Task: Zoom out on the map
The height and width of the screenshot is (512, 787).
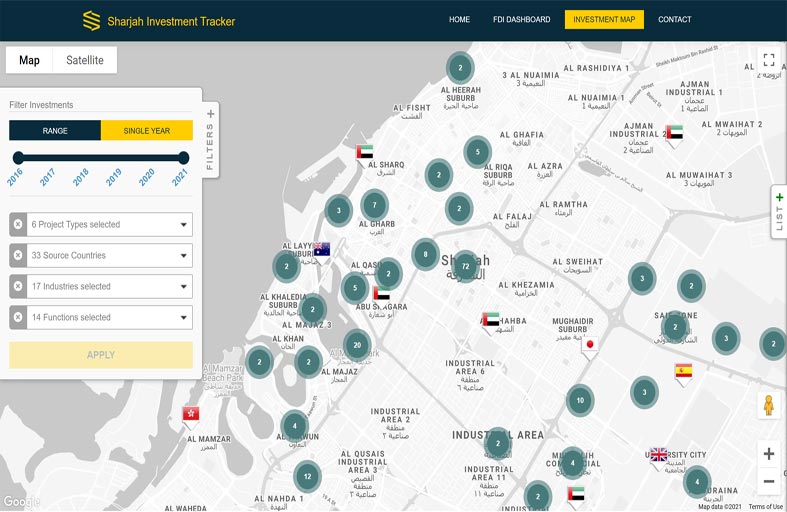Action: (768, 481)
